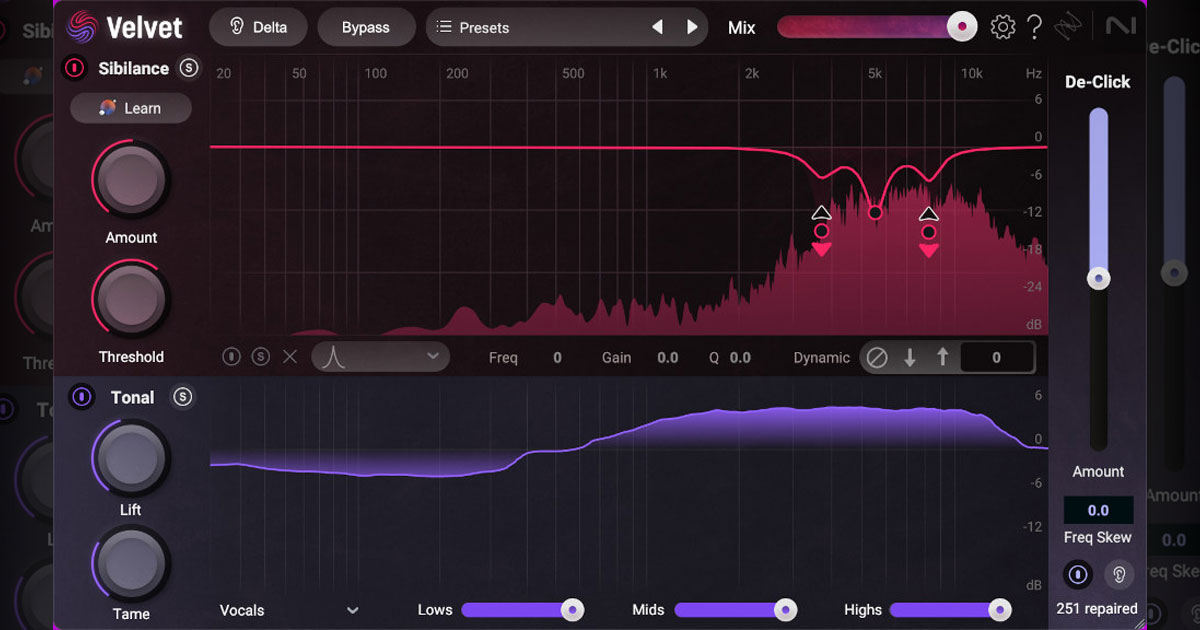
Task: Click the Dynamic label
Action: tap(822, 357)
